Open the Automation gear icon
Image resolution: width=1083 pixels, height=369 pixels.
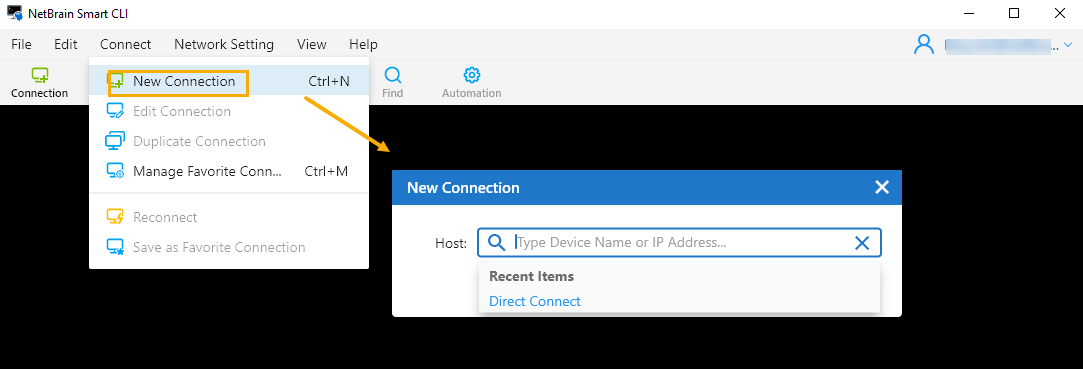tap(472, 75)
